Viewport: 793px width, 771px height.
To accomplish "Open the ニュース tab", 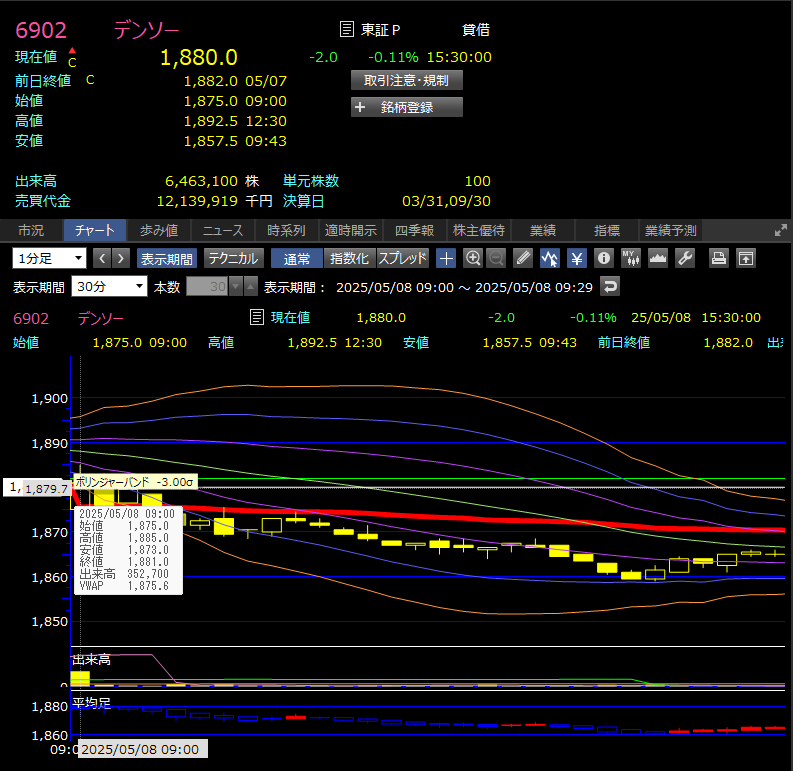I will tap(223, 230).
